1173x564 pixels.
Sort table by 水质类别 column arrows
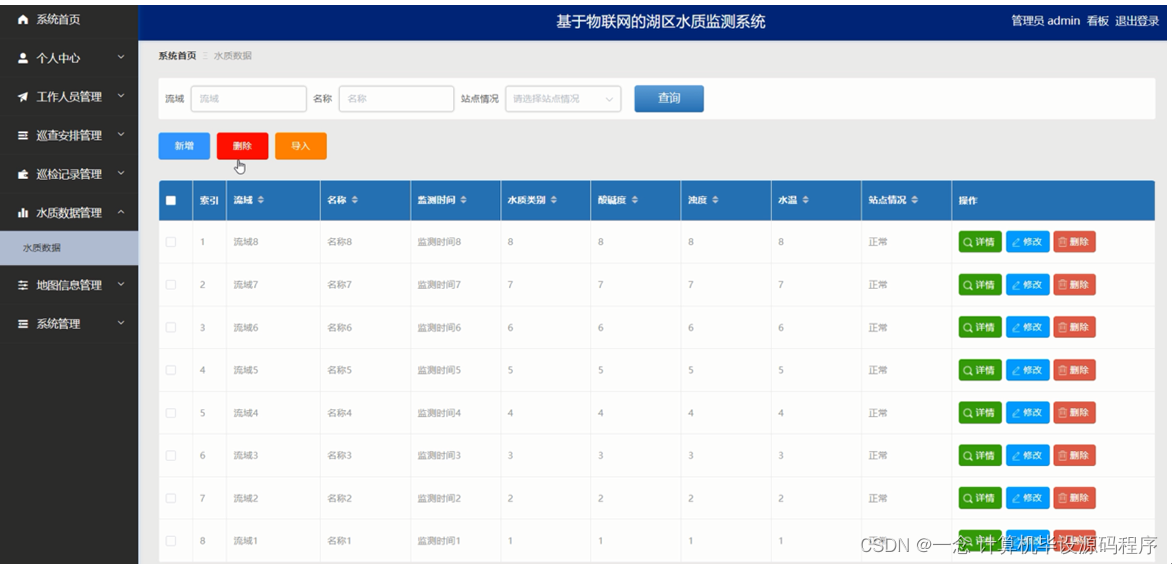pyautogui.click(x=554, y=200)
